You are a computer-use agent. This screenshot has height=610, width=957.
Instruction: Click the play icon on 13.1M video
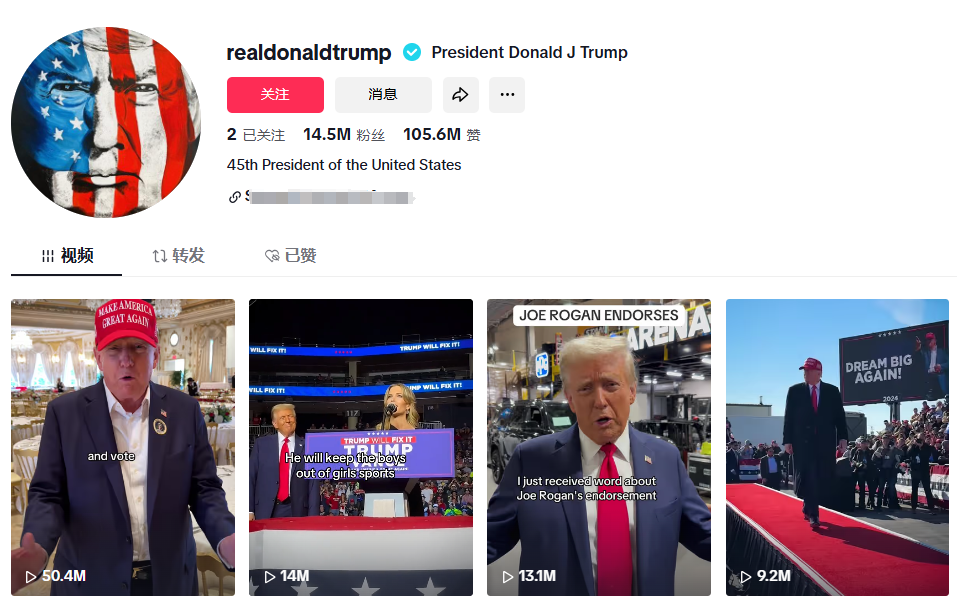[x=507, y=576]
